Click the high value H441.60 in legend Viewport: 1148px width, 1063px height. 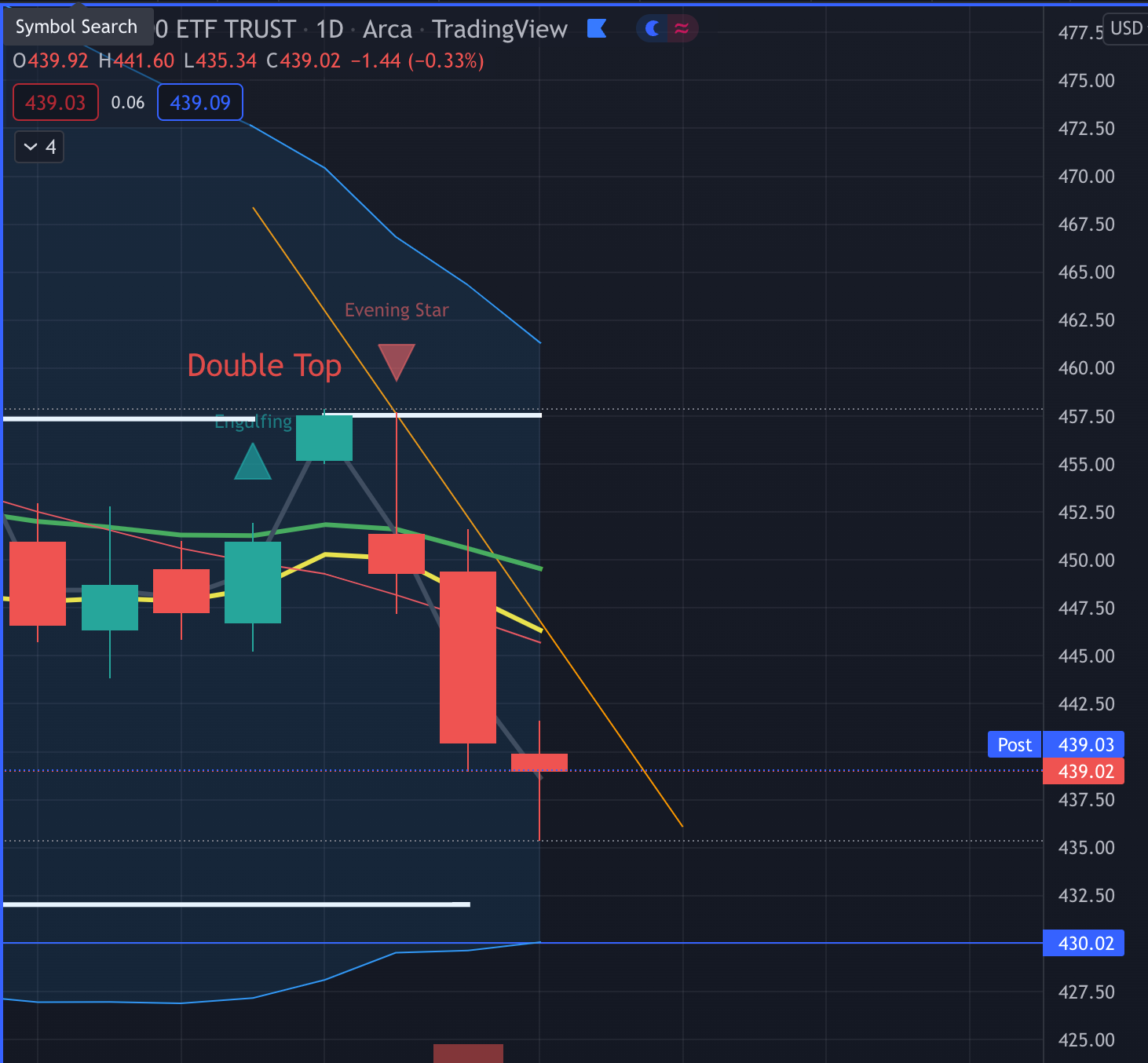pyautogui.click(x=137, y=61)
